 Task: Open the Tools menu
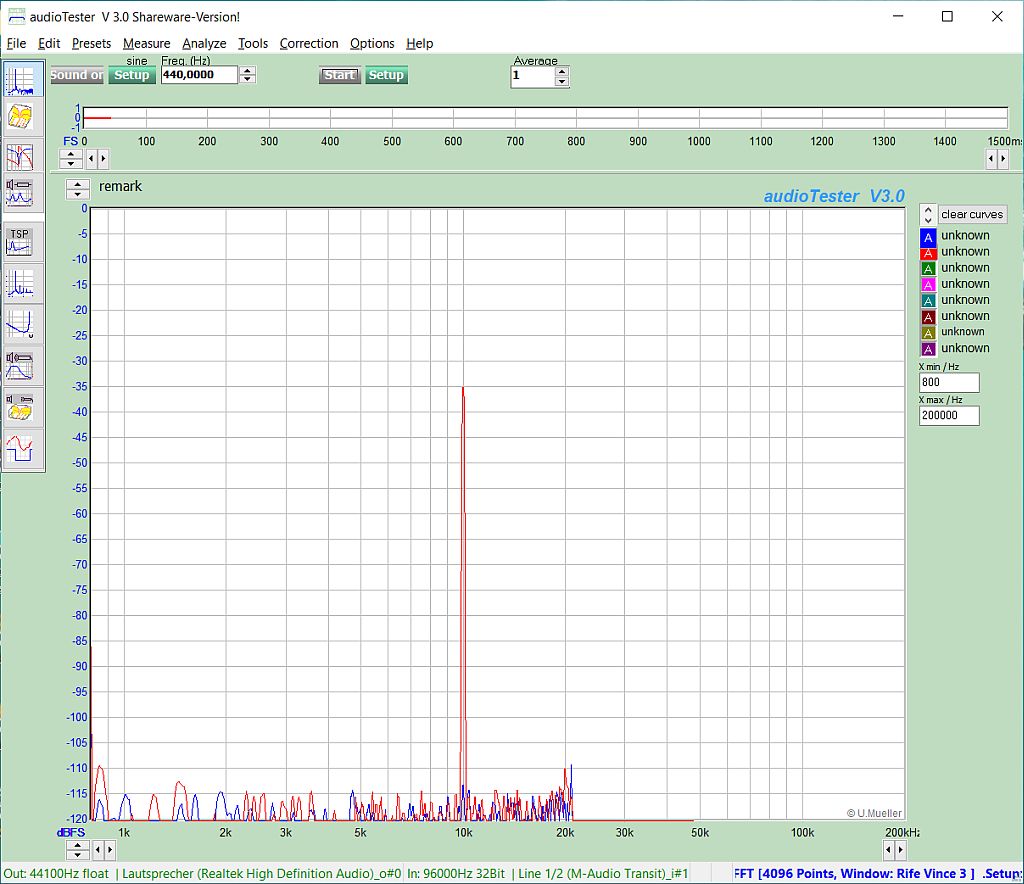point(253,43)
